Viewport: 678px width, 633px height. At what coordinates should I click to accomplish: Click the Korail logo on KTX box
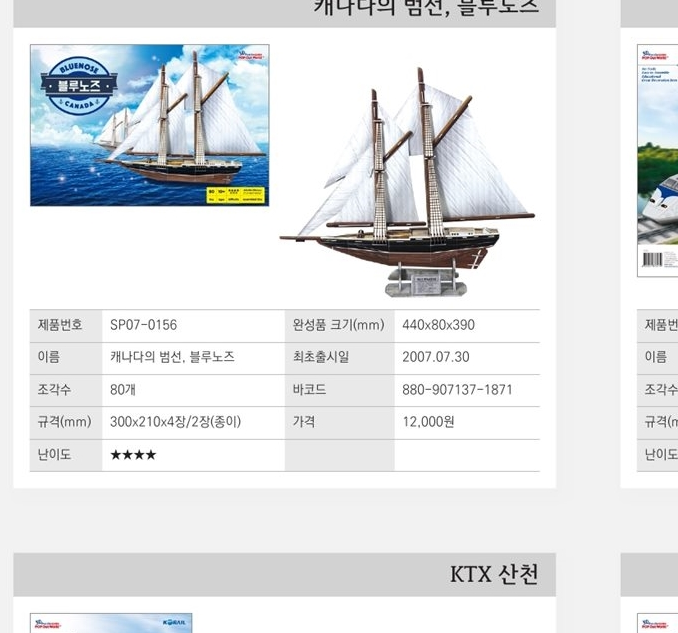coord(174,622)
